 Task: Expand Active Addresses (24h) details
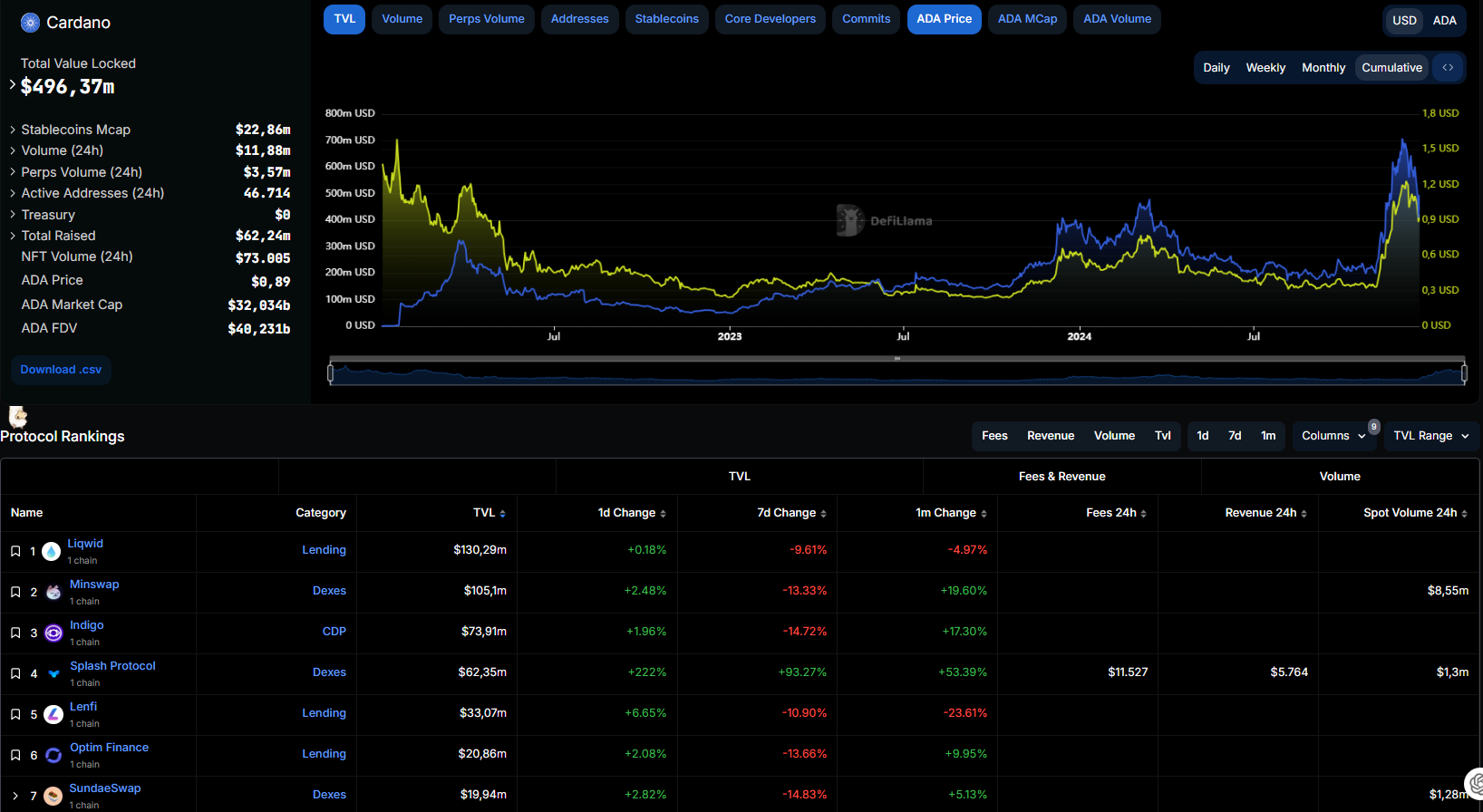point(13,193)
